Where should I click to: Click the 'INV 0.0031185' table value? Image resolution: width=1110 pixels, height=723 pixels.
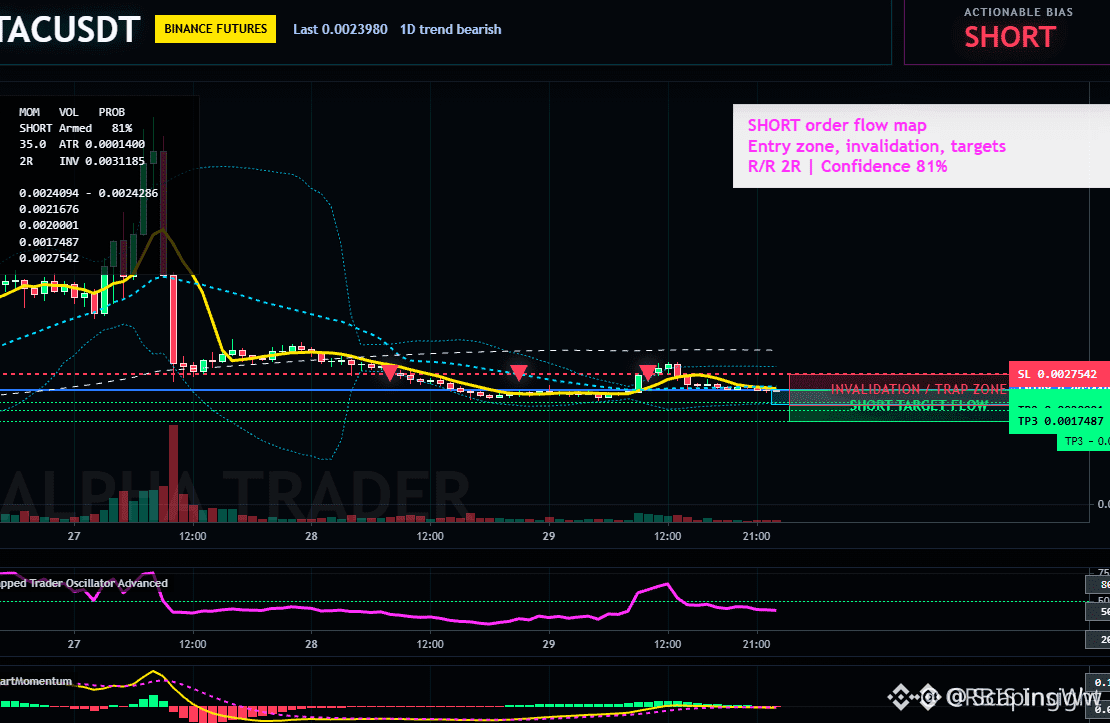pos(102,161)
